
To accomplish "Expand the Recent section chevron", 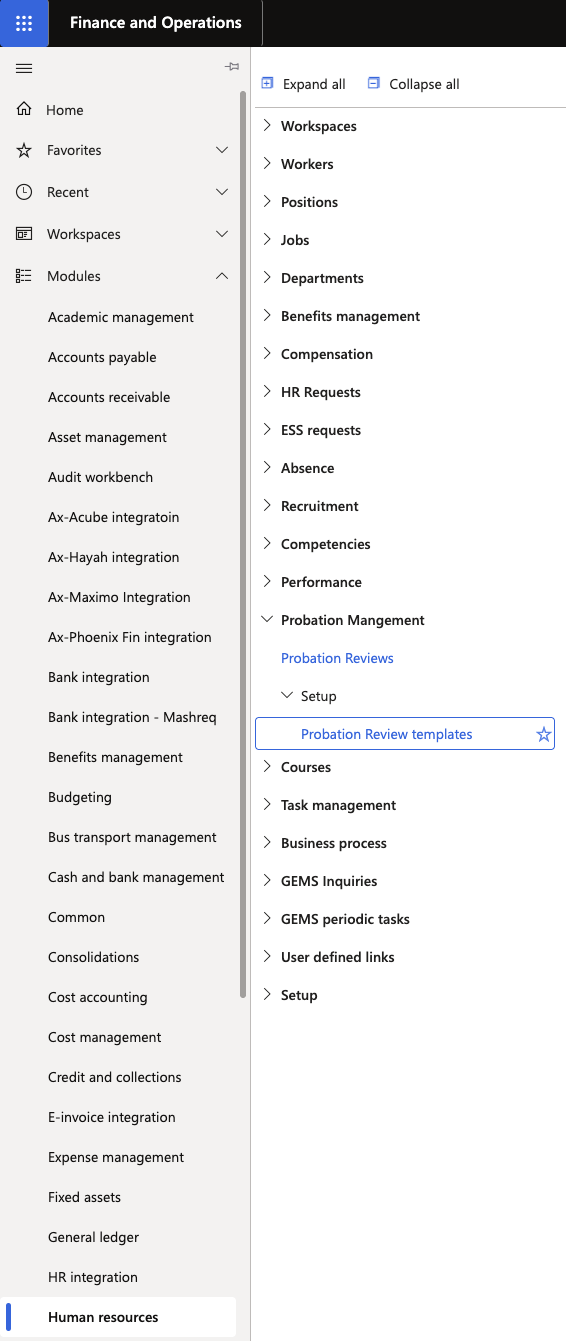I will (x=222, y=192).
